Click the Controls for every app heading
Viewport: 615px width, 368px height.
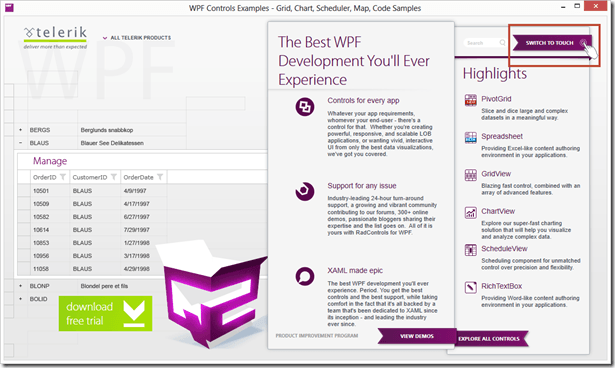point(363,100)
